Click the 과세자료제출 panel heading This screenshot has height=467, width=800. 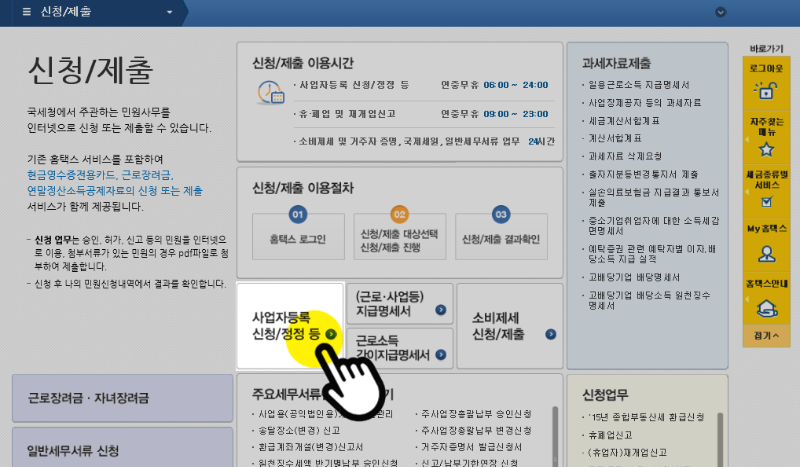616,63
